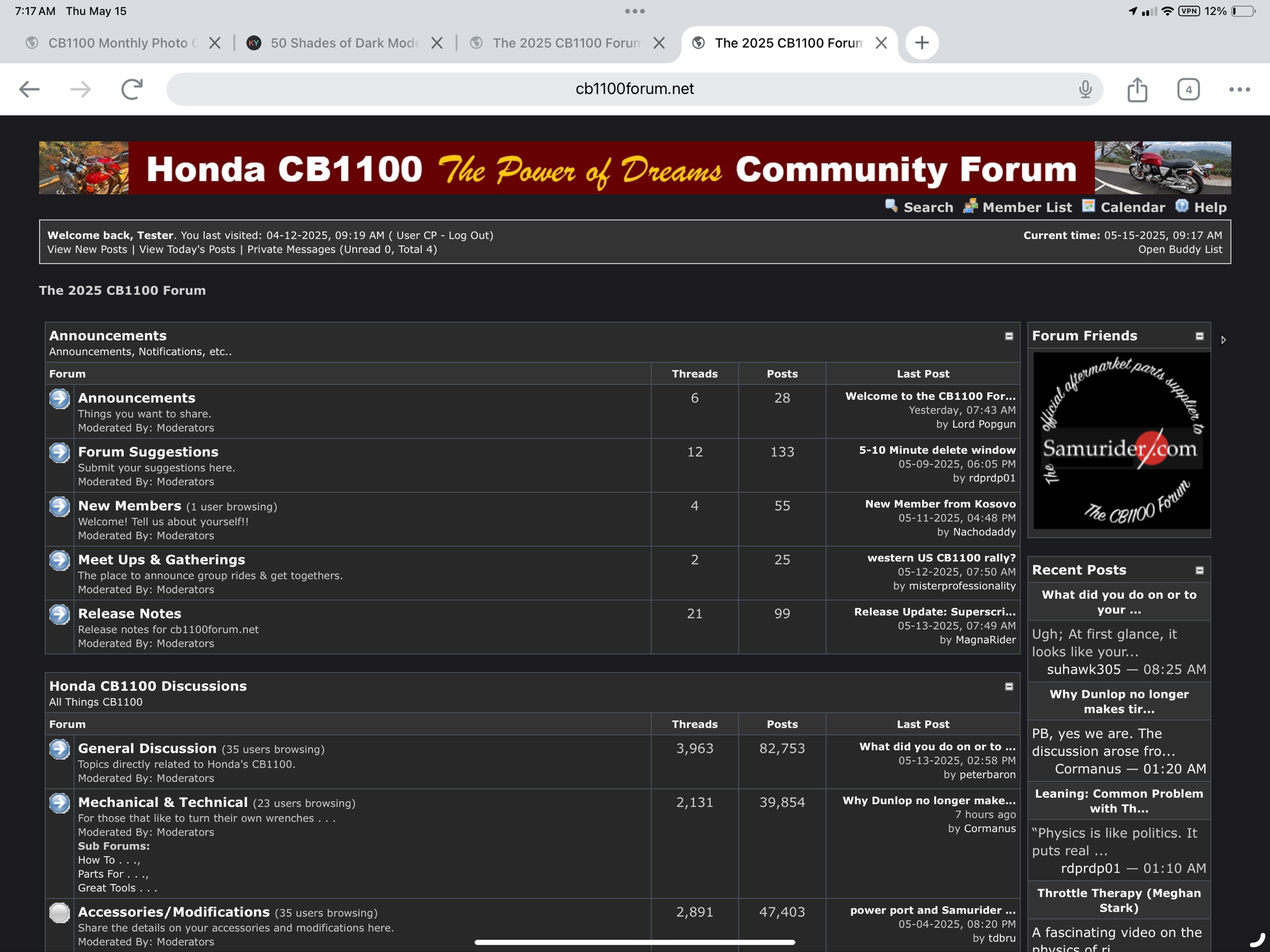Click the Release Notes forum status icon

click(60, 614)
